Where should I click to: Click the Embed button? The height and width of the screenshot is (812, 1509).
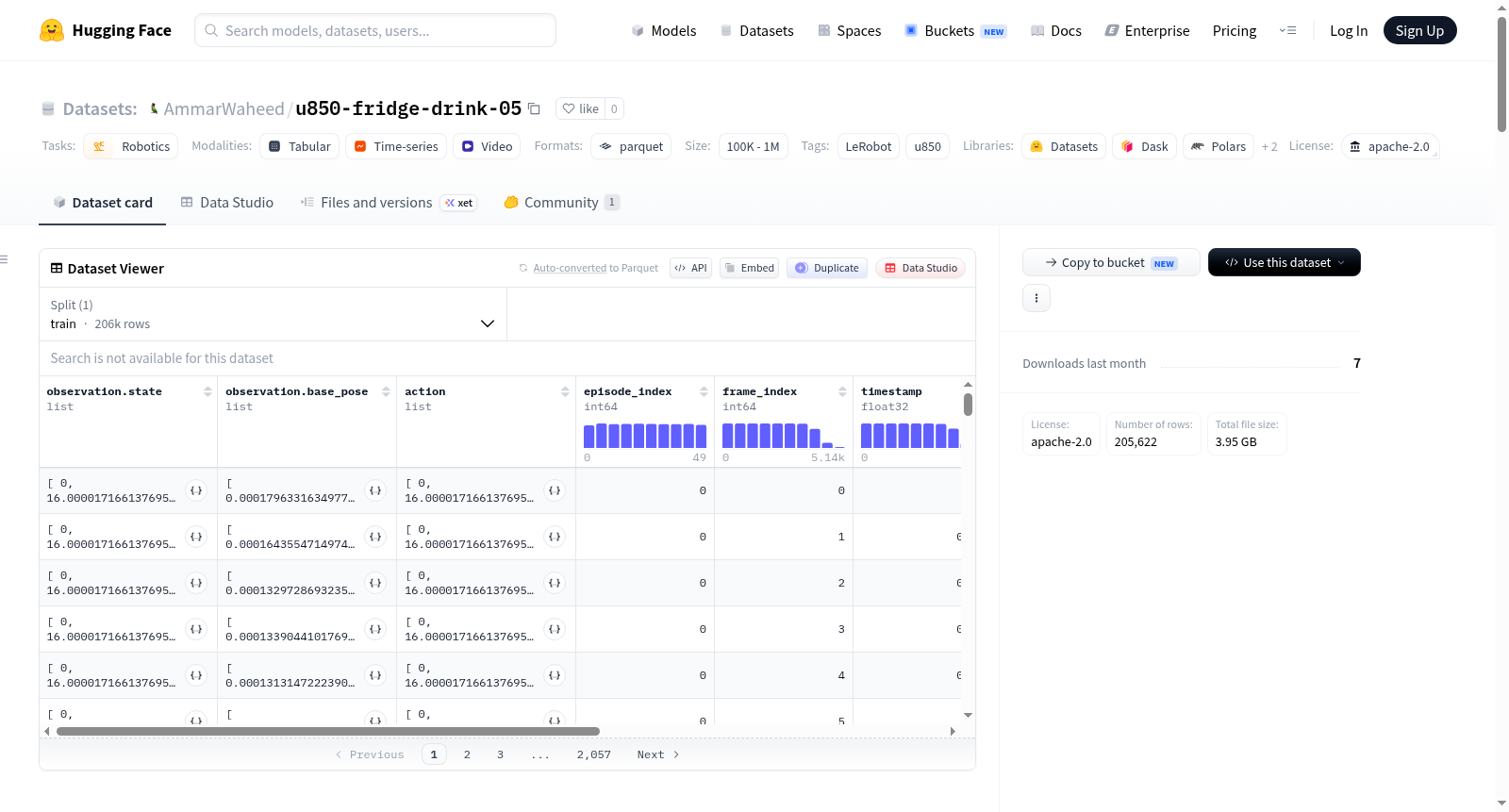750,268
